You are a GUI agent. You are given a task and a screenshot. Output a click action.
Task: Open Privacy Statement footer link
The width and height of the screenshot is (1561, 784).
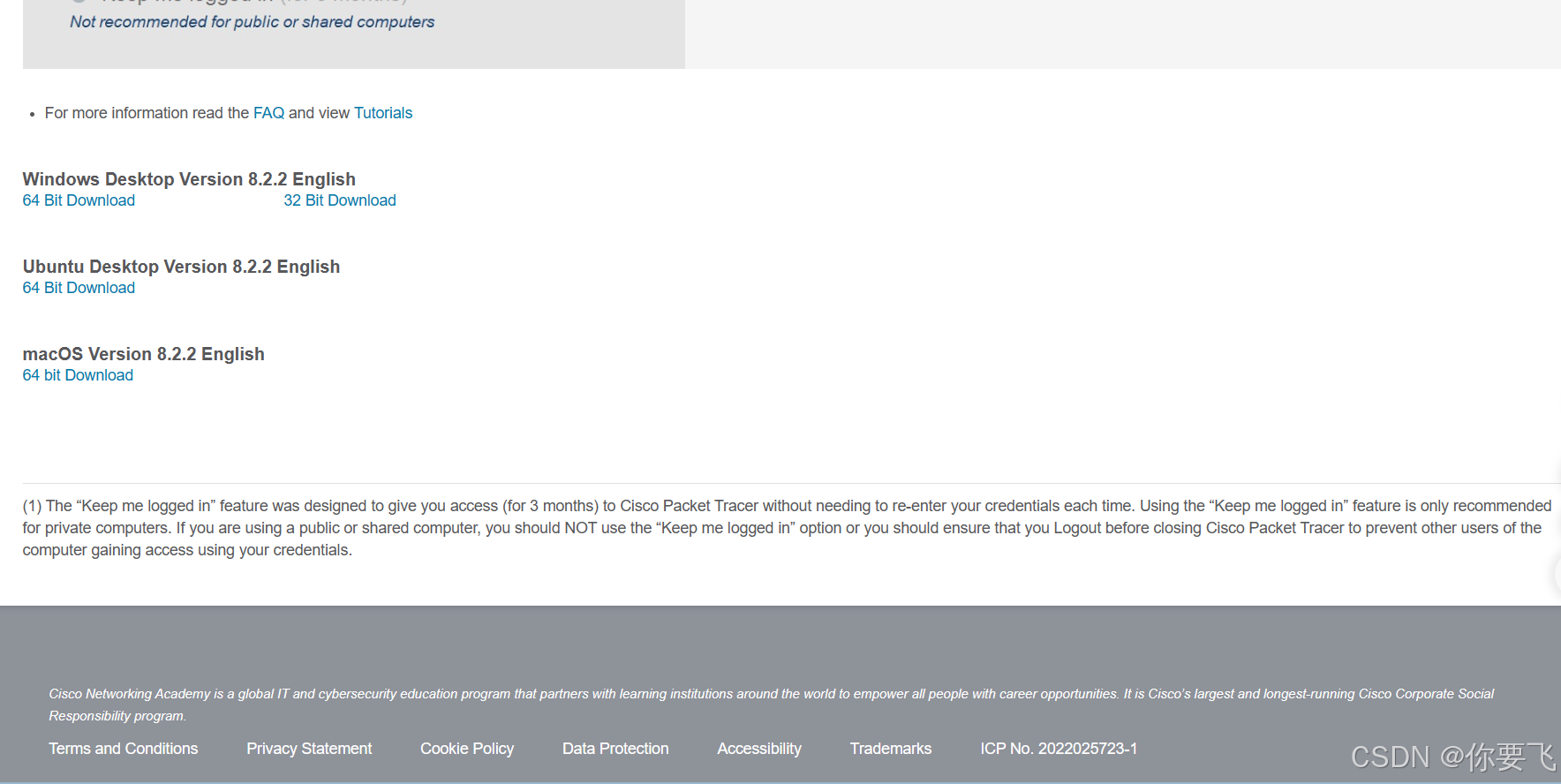[309, 749]
